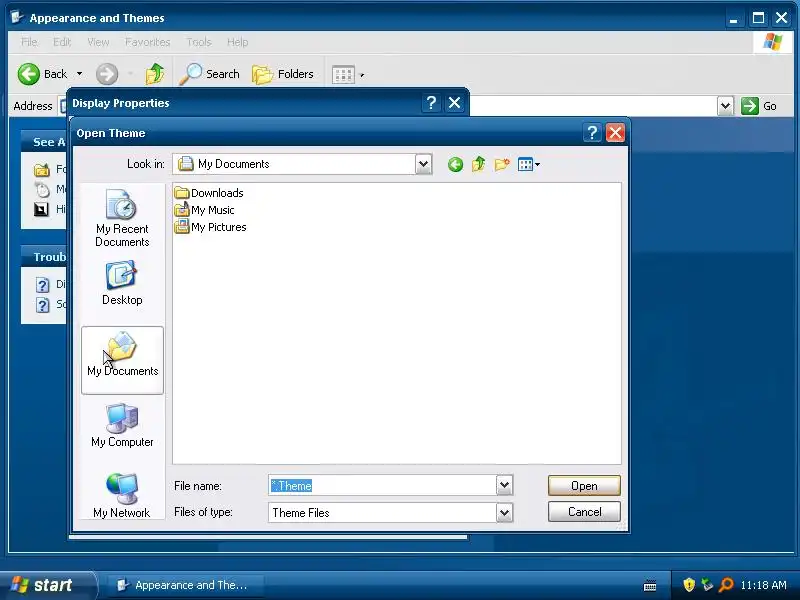Expand the Address bar dropdown
The width and height of the screenshot is (800, 600).
pos(725,106)
